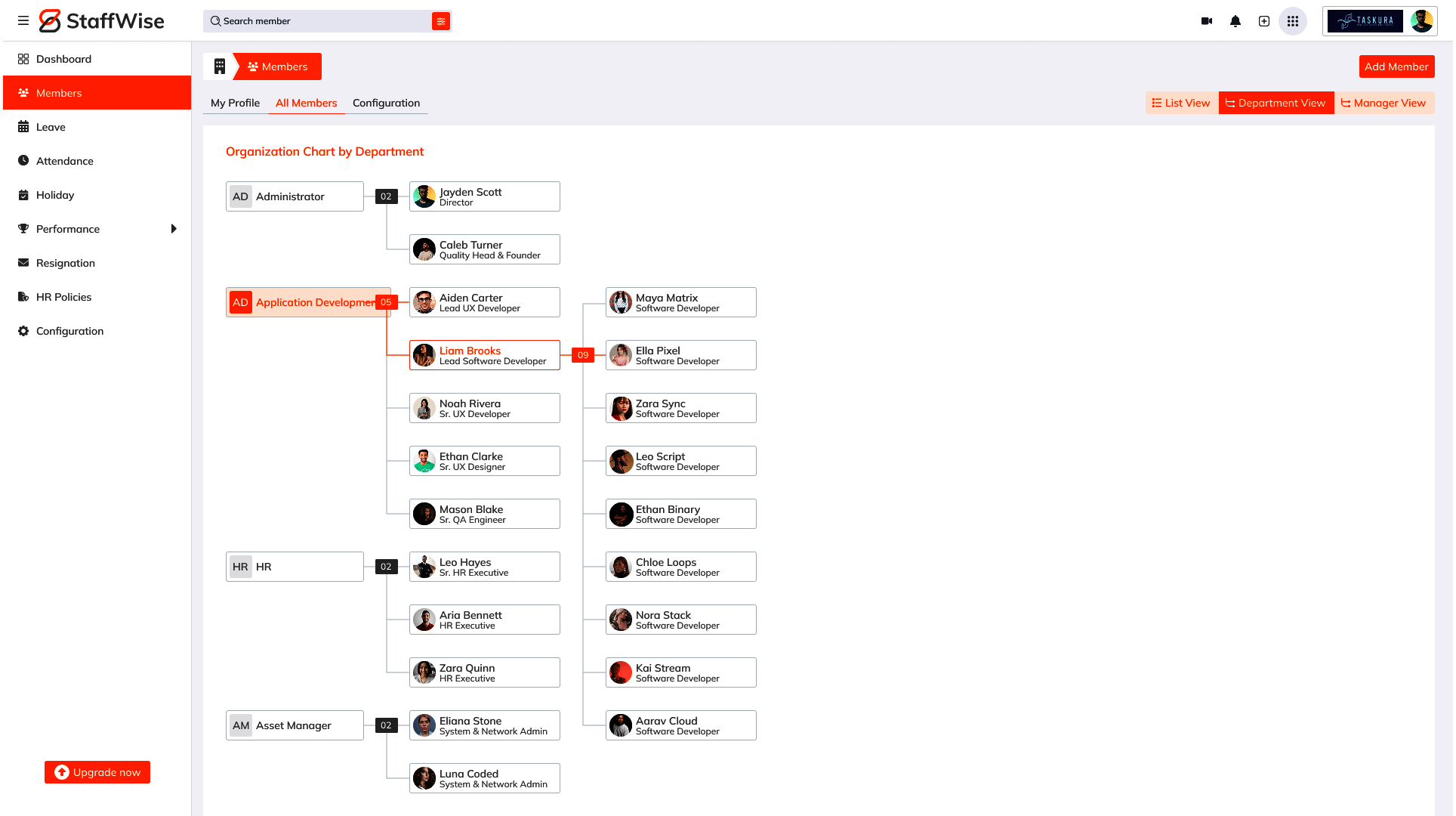
Task: Collapse Application Development 05 count node
Action: tap(386, 302)
